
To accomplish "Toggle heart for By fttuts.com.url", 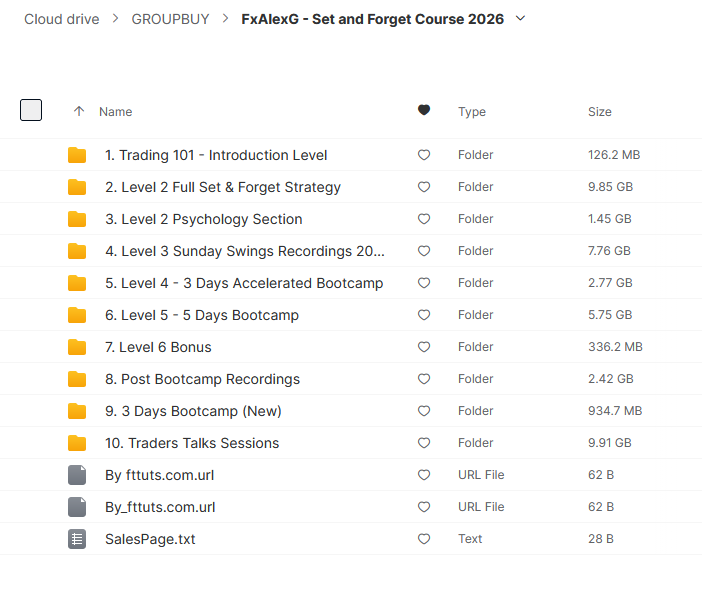I will pos(424,475).
